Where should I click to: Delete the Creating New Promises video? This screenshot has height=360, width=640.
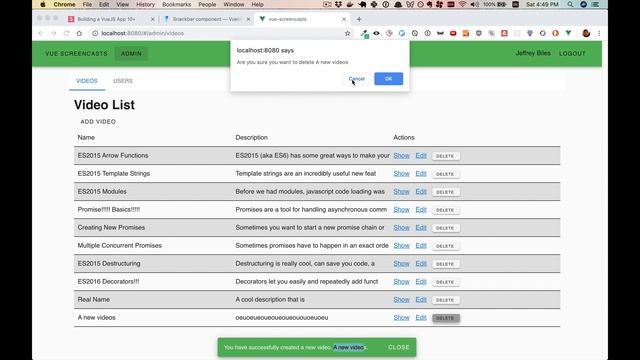tap(445, 228)
